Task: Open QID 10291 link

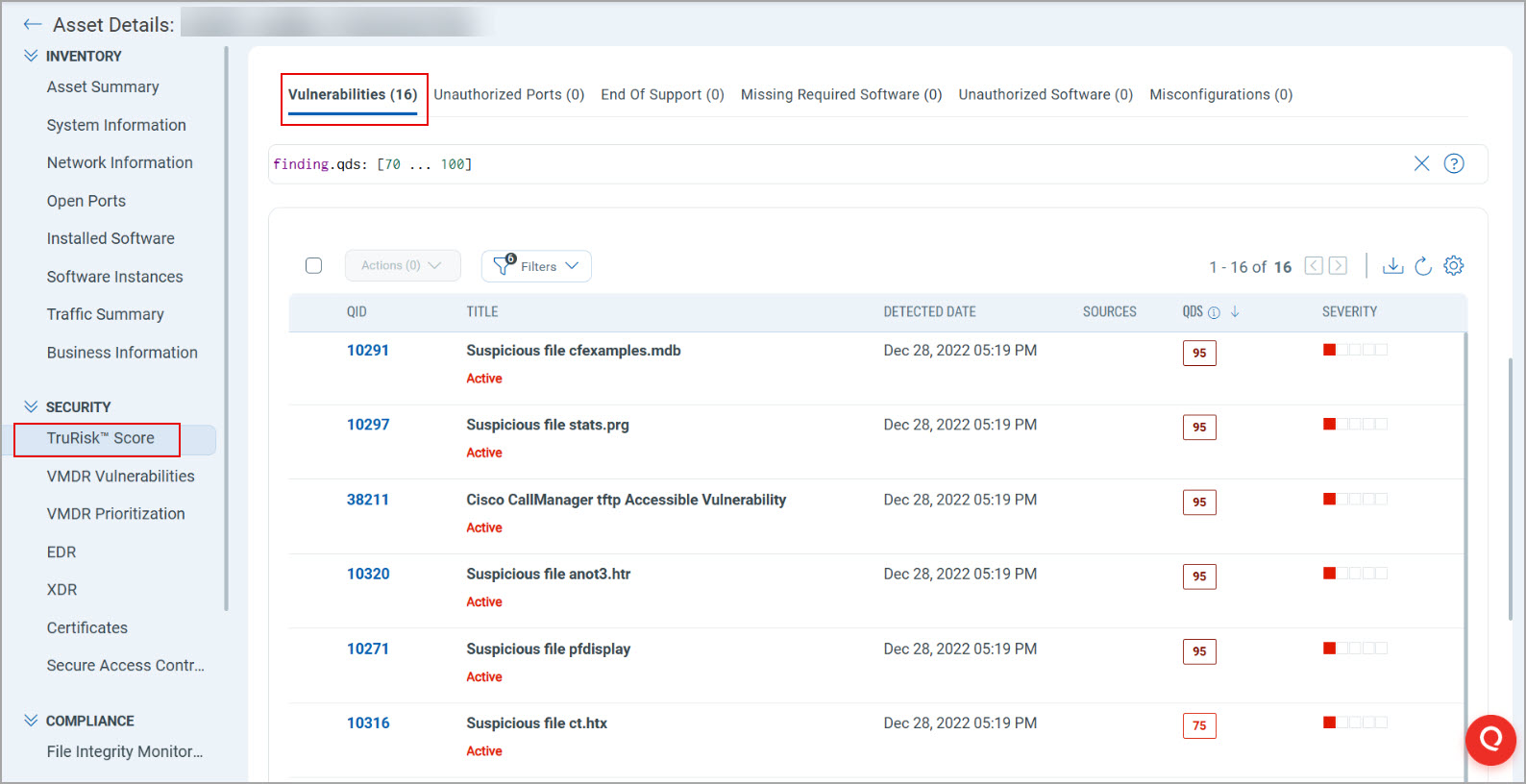Action: (x=368, y=351)
